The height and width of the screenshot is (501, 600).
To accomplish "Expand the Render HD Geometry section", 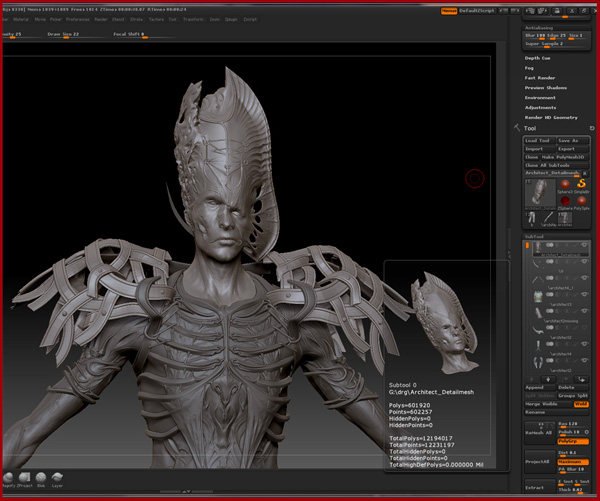I will click(x=551, y=118).
